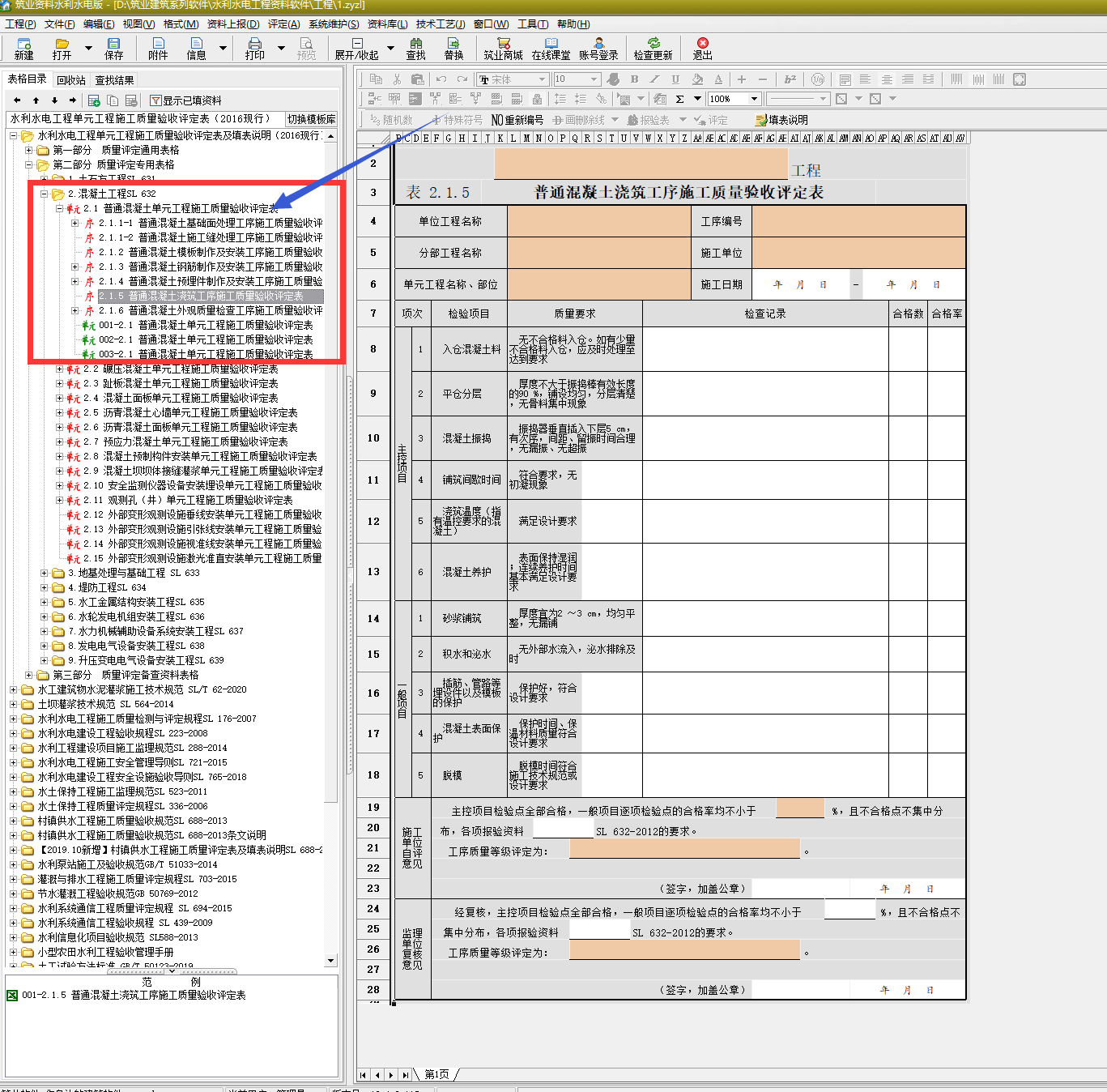Viewport: 1107px width, 1092px height.
Task: Open the 信息 (Info) tool
Action: [x=196, y=49]
